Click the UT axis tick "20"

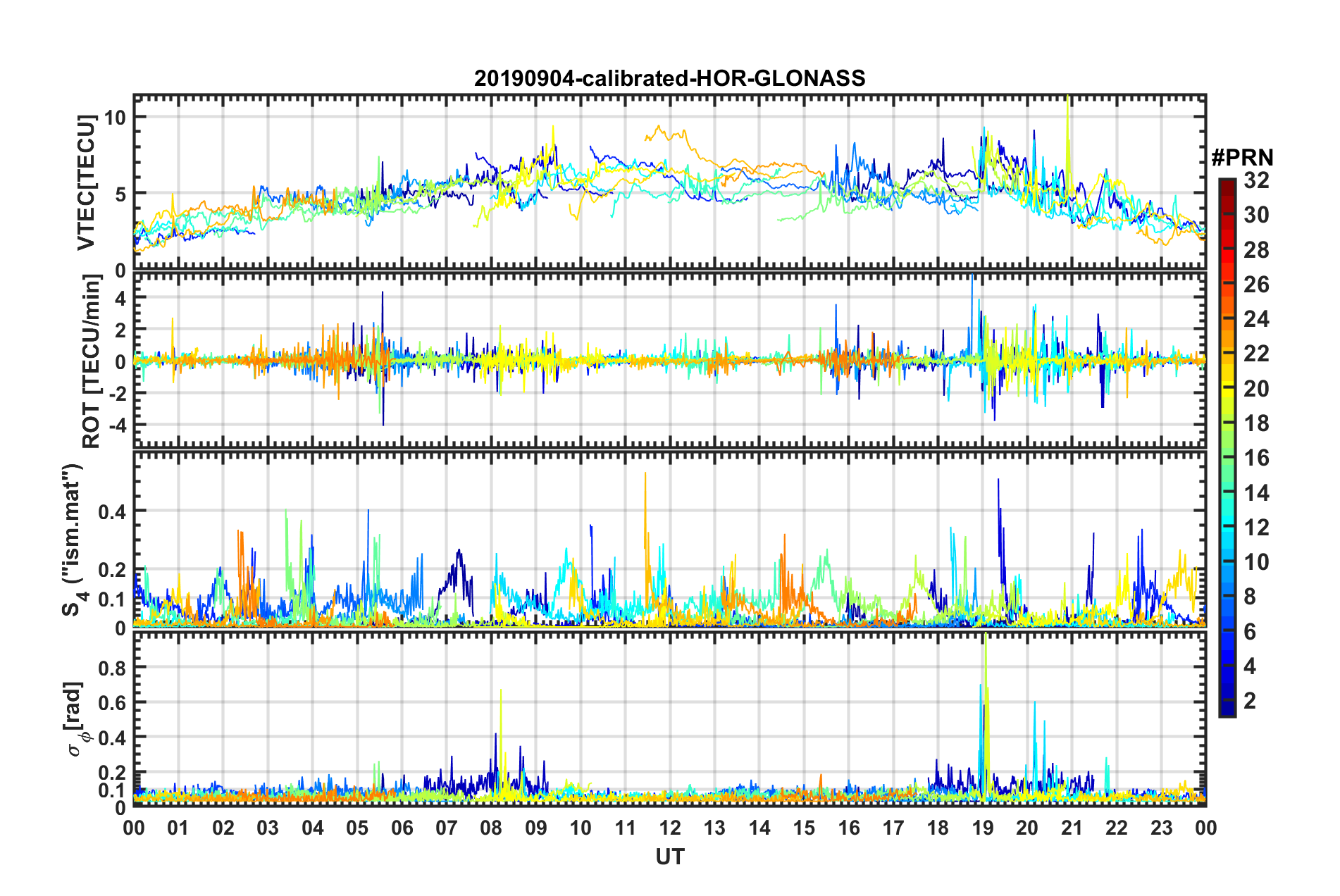pos(1027,828)
